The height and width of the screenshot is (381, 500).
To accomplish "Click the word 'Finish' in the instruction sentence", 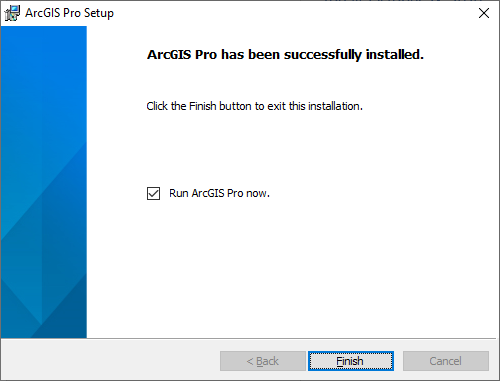I will 203,106.
